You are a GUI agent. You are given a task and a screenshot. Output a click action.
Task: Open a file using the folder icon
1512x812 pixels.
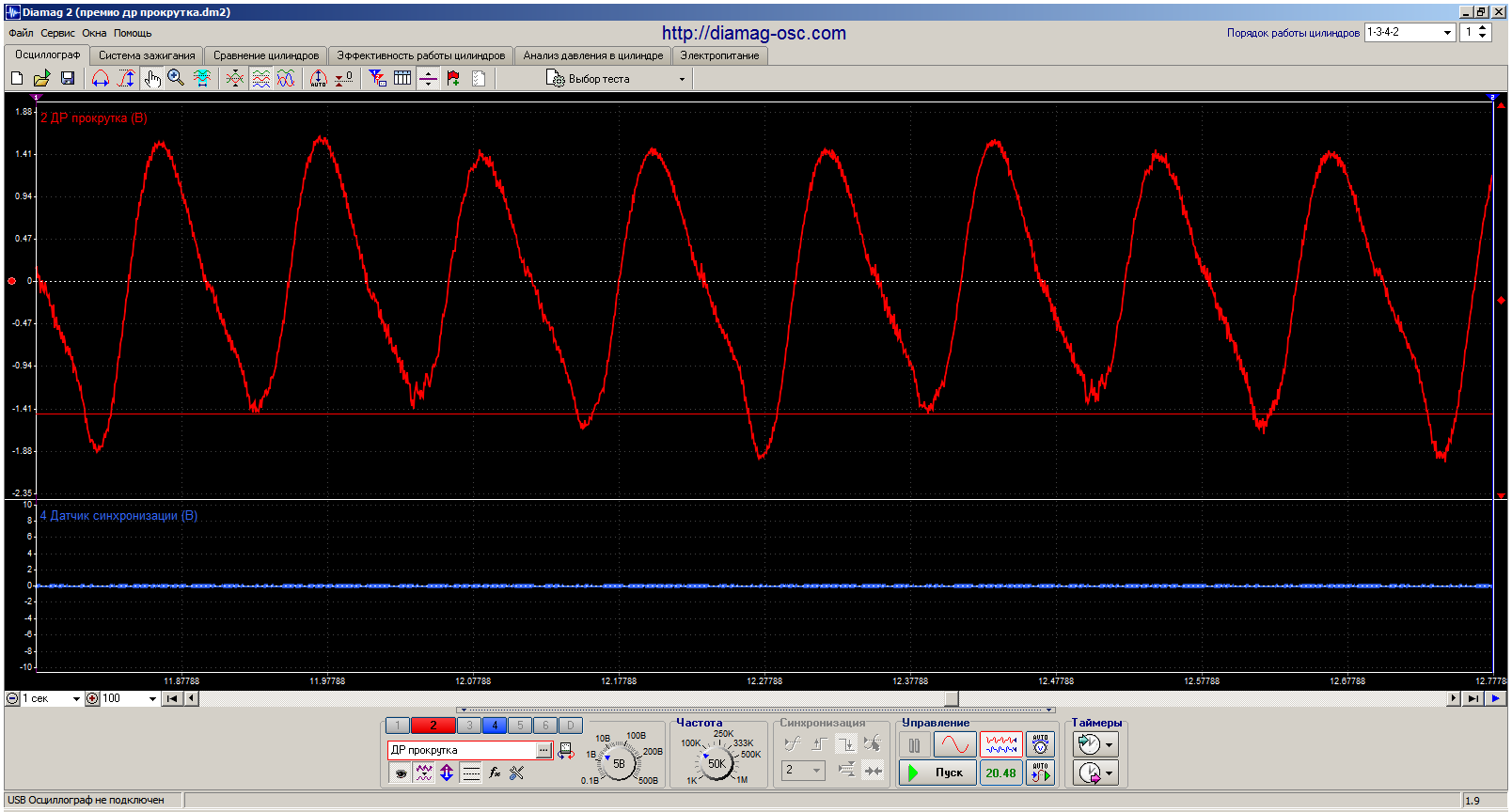tap(42, 79)
